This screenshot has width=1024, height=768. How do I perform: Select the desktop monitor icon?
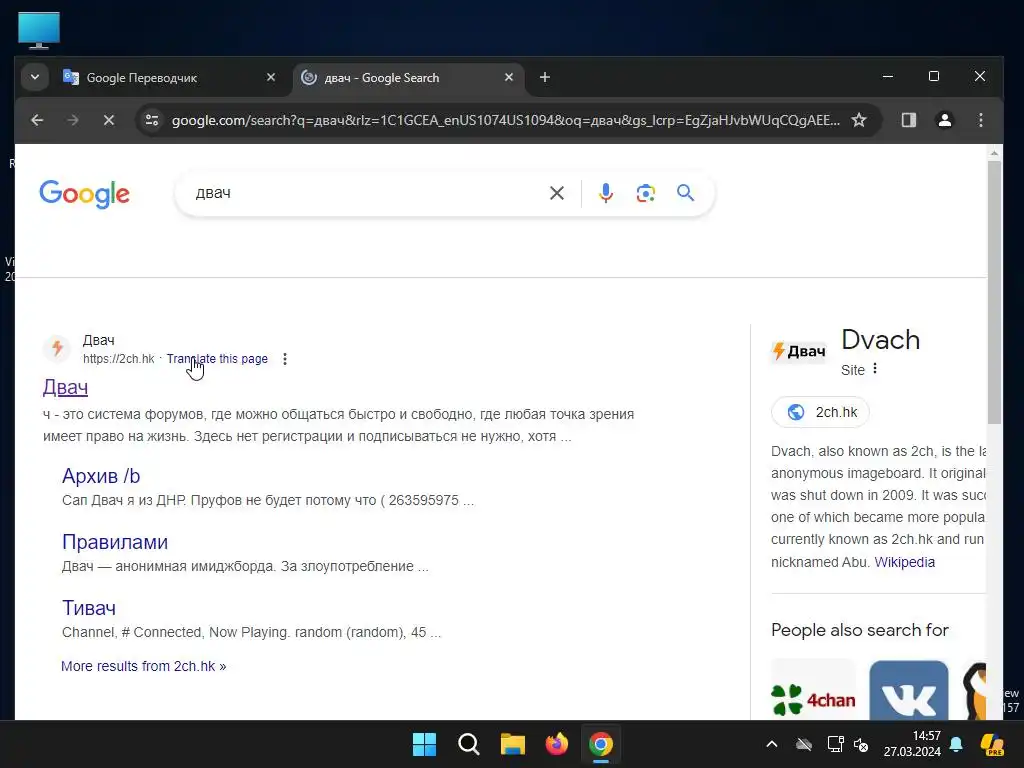tap(39, 30)
